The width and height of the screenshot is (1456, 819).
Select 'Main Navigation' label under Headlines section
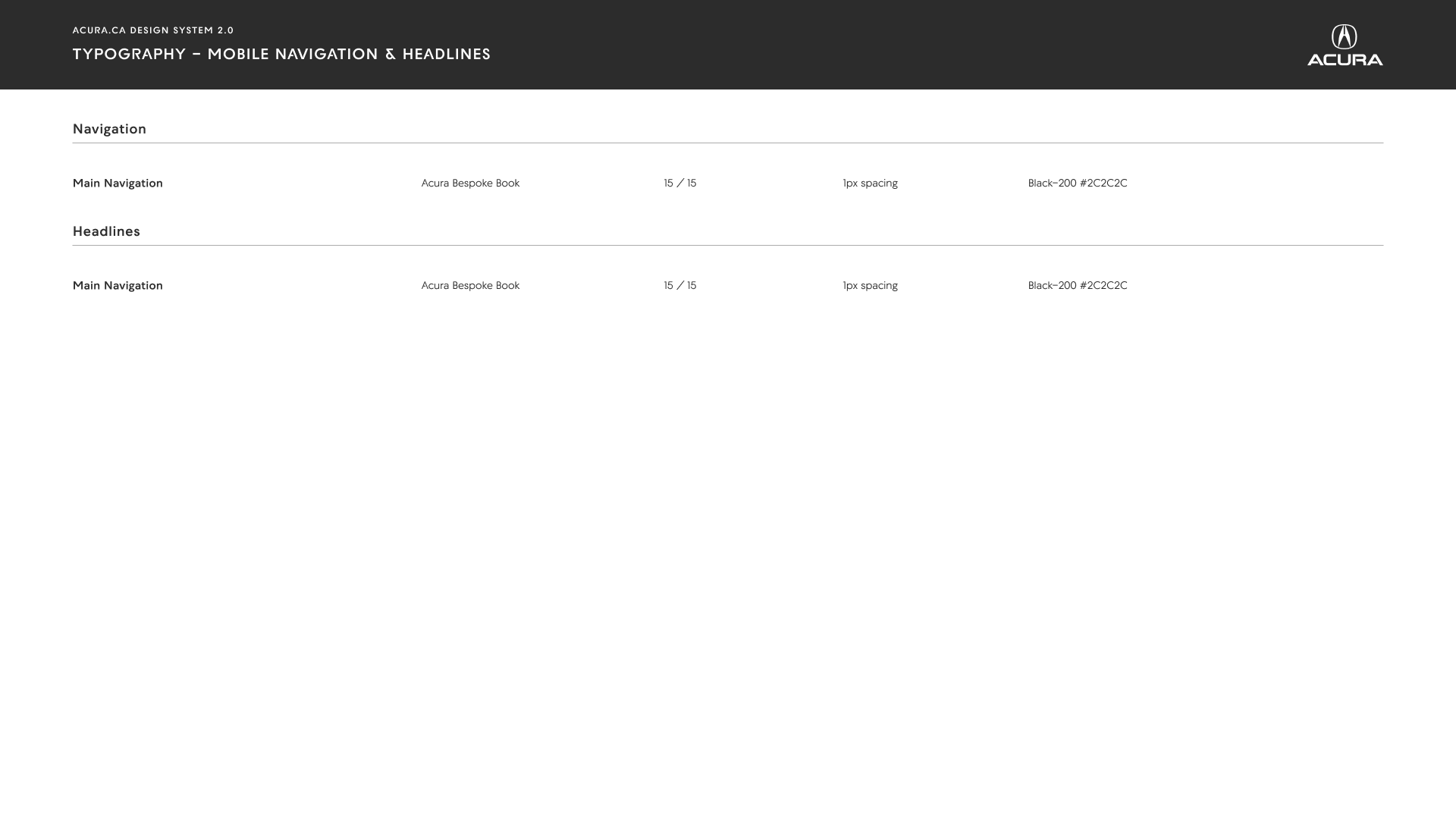pyautogui.click(x=118, y=285)
